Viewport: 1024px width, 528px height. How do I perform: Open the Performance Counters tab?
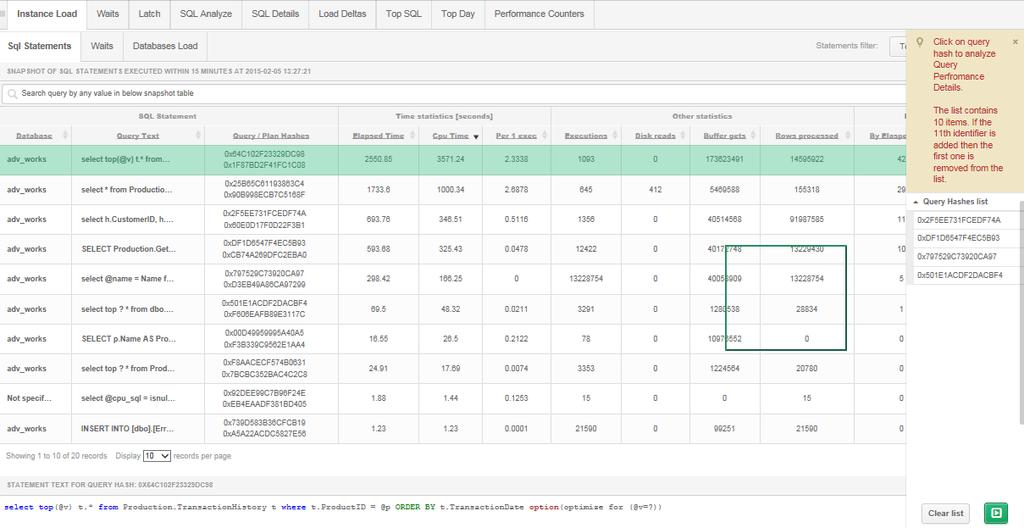pos(539,14)
